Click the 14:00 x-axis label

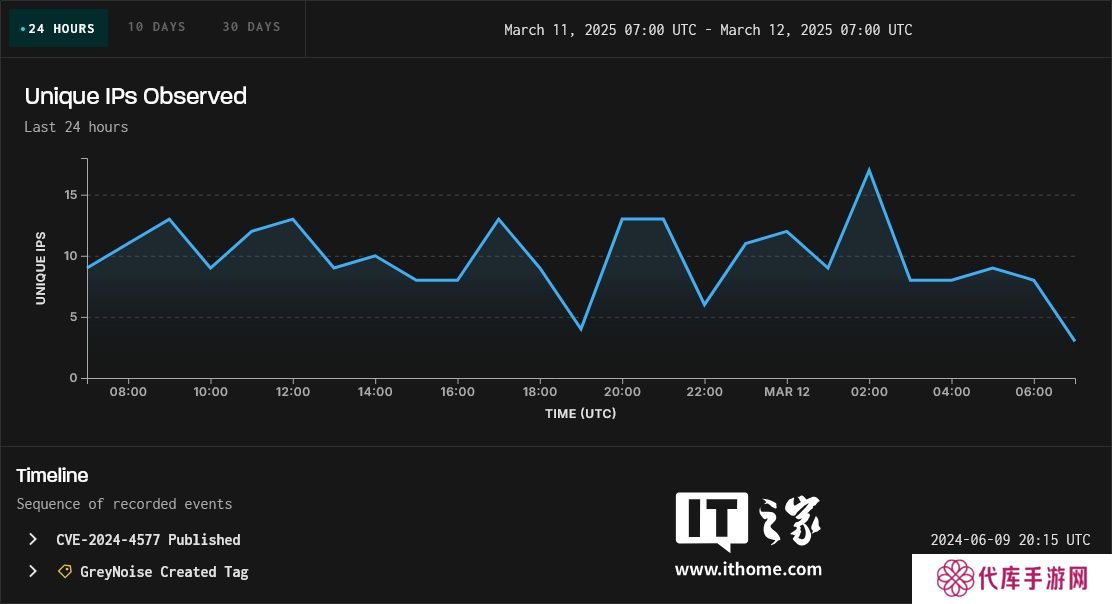pyautogui.click(x=375, y=391)
